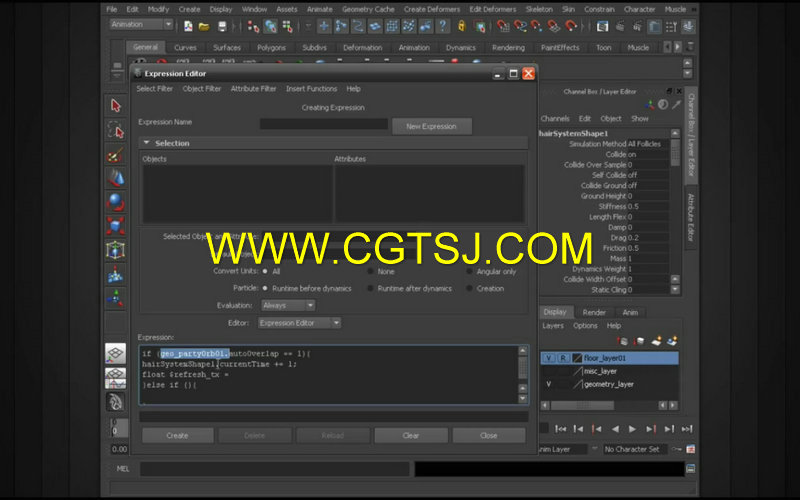Click layer list horizontal scrollbar thumb
This screenshot has width=800, height=500.
pyautogui.click(x=582, y=406)
